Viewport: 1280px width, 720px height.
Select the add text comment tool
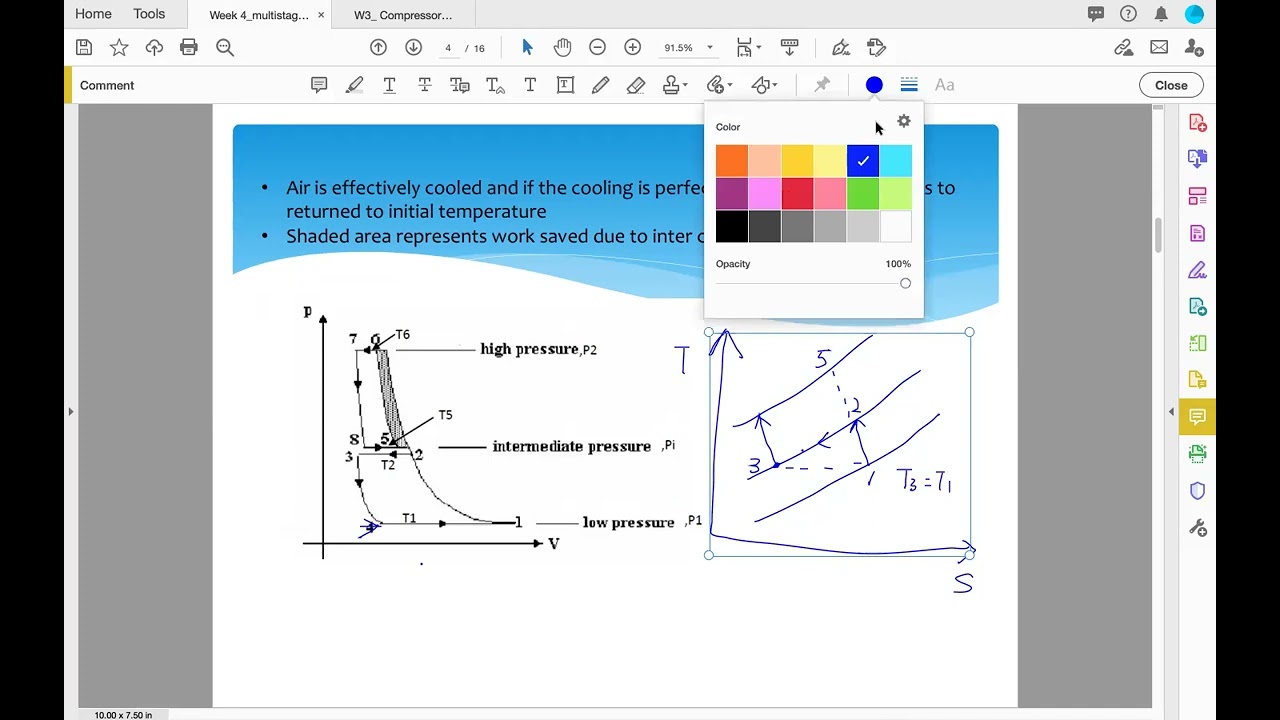pyautogui.click(x=530, y=85)
